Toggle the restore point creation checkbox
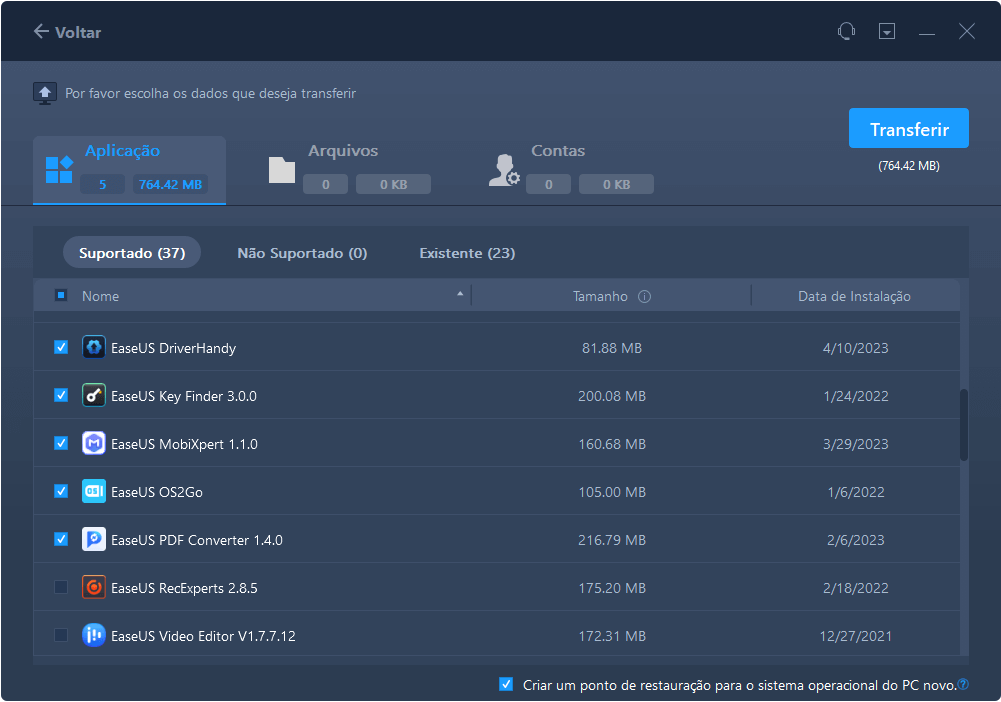1001x702 pixels. point(506,684)
